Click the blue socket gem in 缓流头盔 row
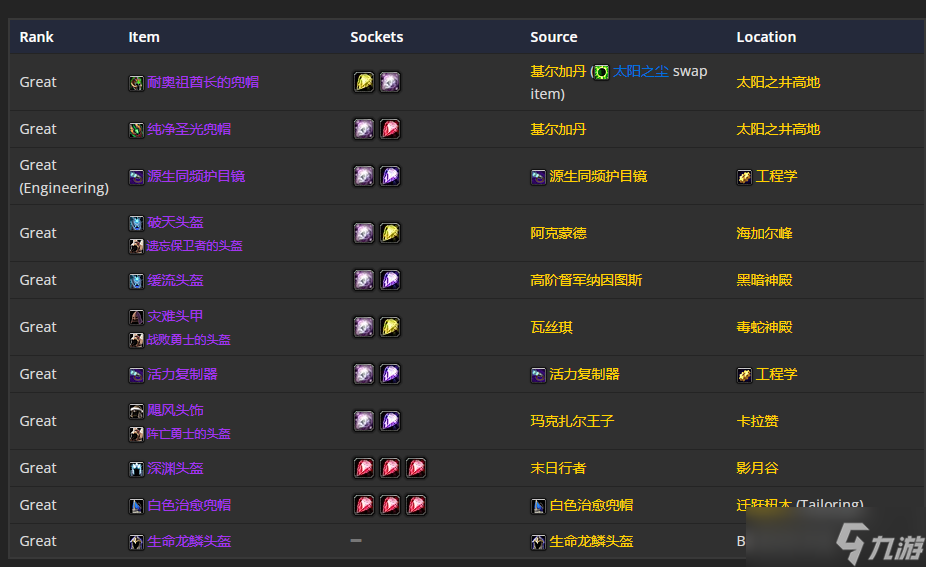926x567 pixels. [390, 280]
